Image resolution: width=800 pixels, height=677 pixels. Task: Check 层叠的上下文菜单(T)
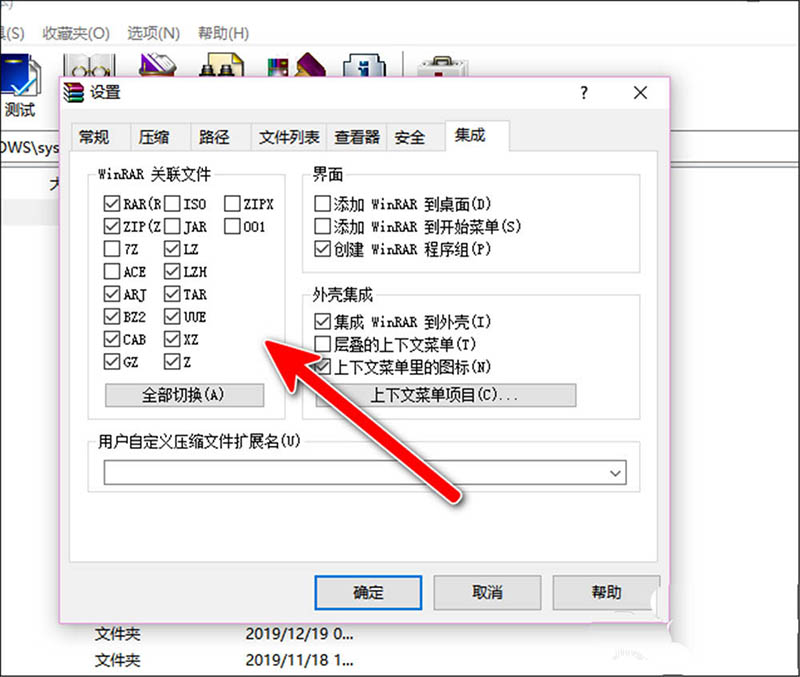tap(322, 344)
